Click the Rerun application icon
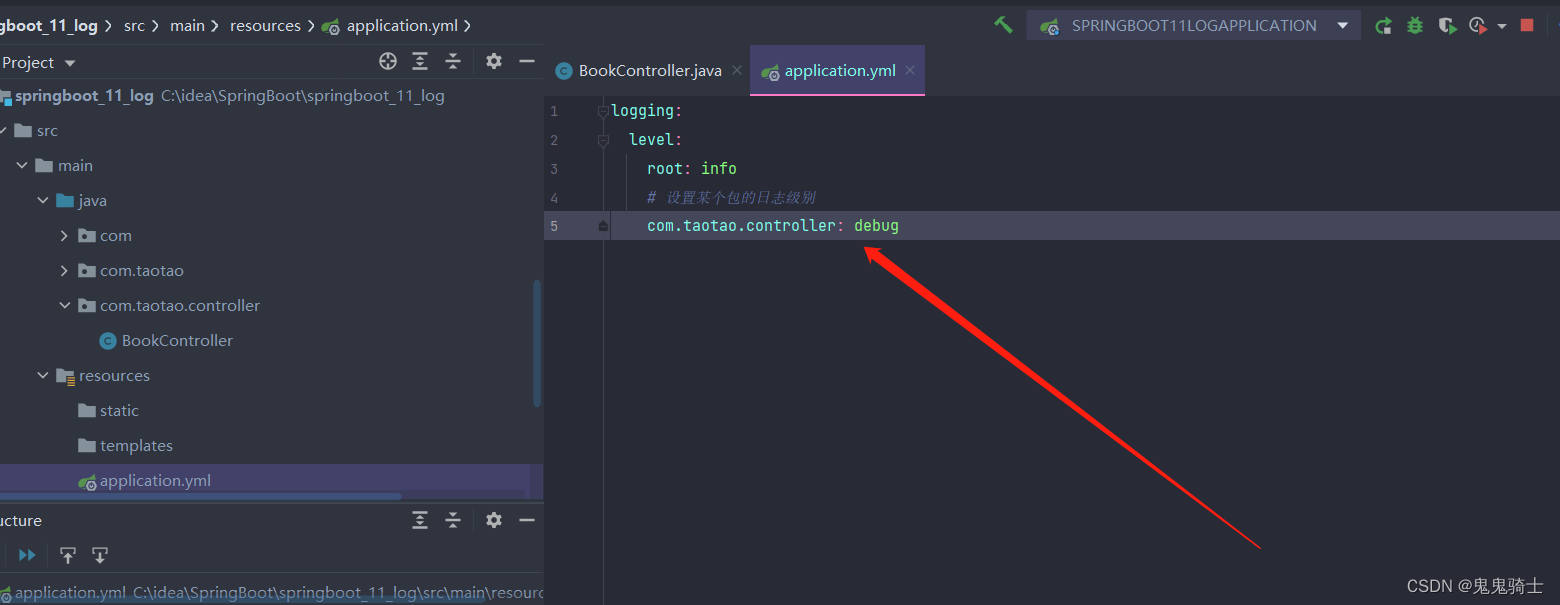The height and width of the screenshot is (605, 1560). [x=1383, y=26]
